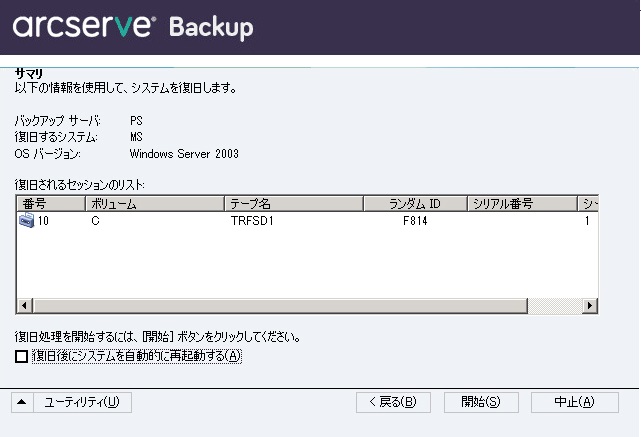
Task: Click the horizontal scrollbar thumb in session list
Action: pyautogui.click(x=280, y=305)
